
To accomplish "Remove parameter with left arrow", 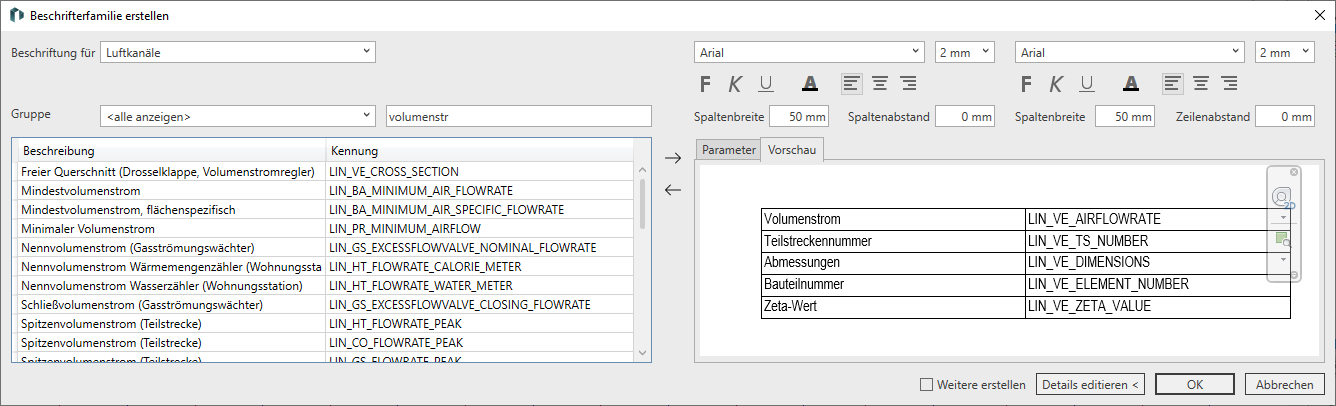I will point(673,190).
